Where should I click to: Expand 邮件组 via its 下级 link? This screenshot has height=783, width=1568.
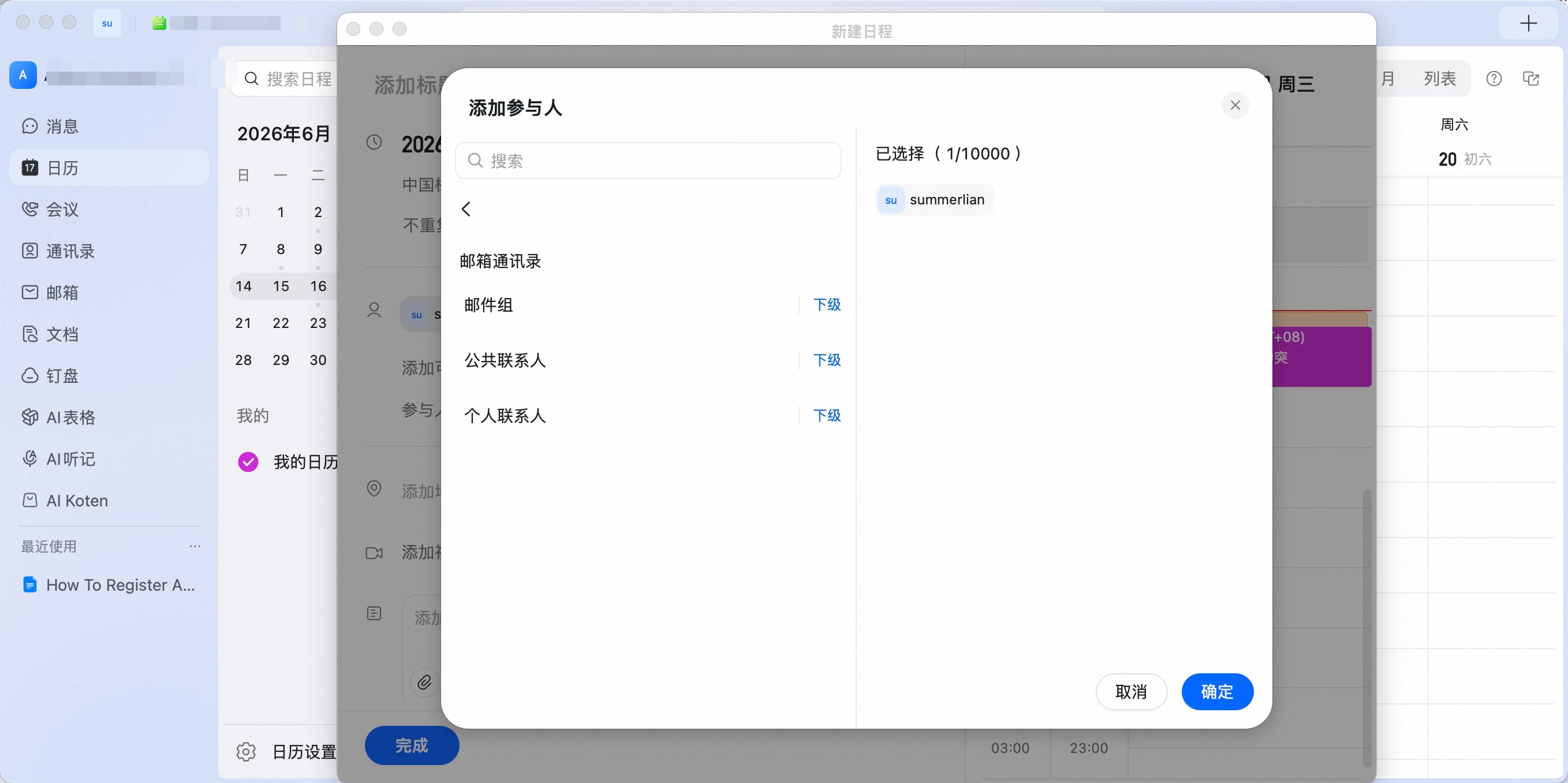pyautogui.click(x=827, y=304)
